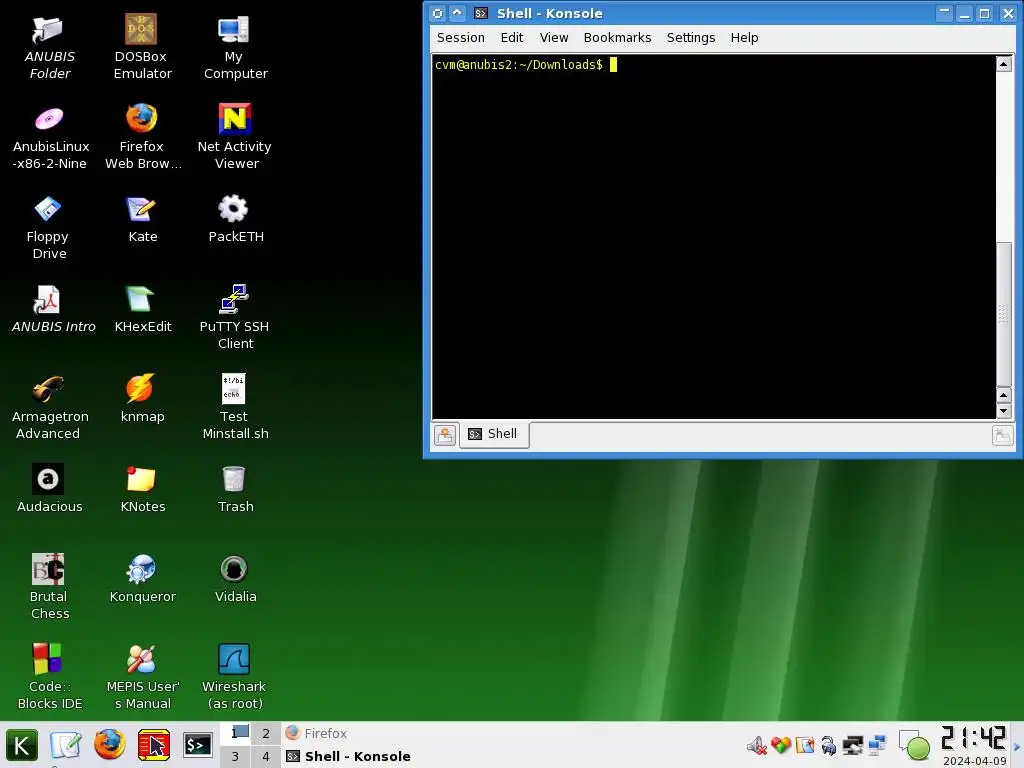Click the Konsole scrollbar thumb
The height and width of the screenshot is (768, 1024).
click(1004, 314)
